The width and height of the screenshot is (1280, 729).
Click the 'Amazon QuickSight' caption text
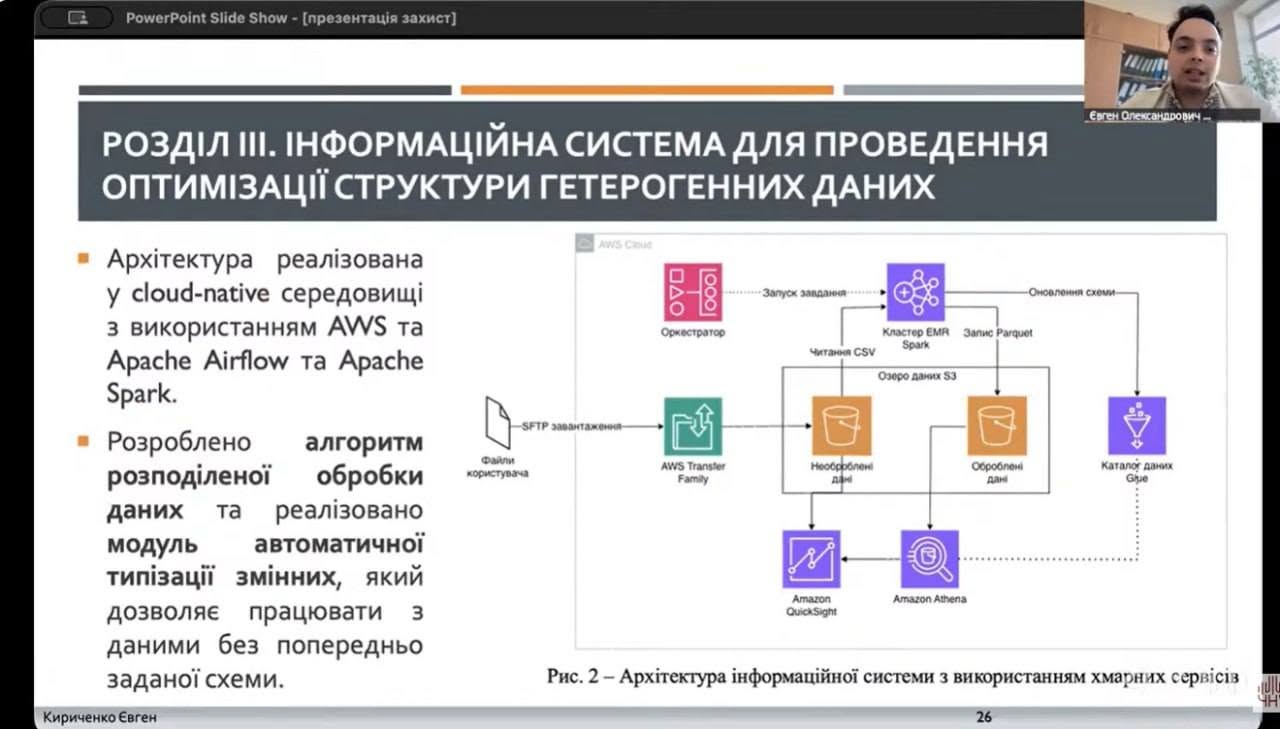coord(811,605)
